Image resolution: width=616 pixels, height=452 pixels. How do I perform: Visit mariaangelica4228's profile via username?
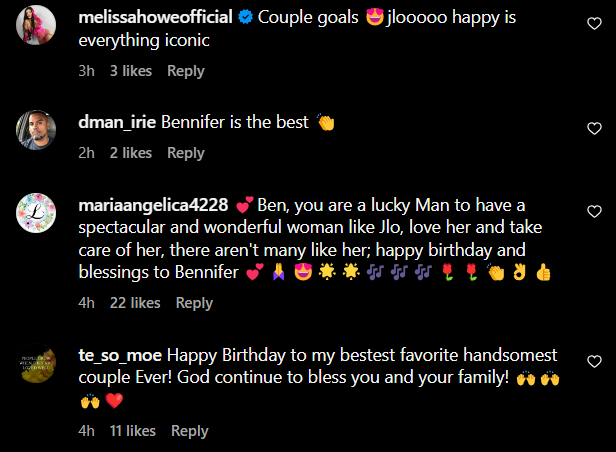pos(154,205)
